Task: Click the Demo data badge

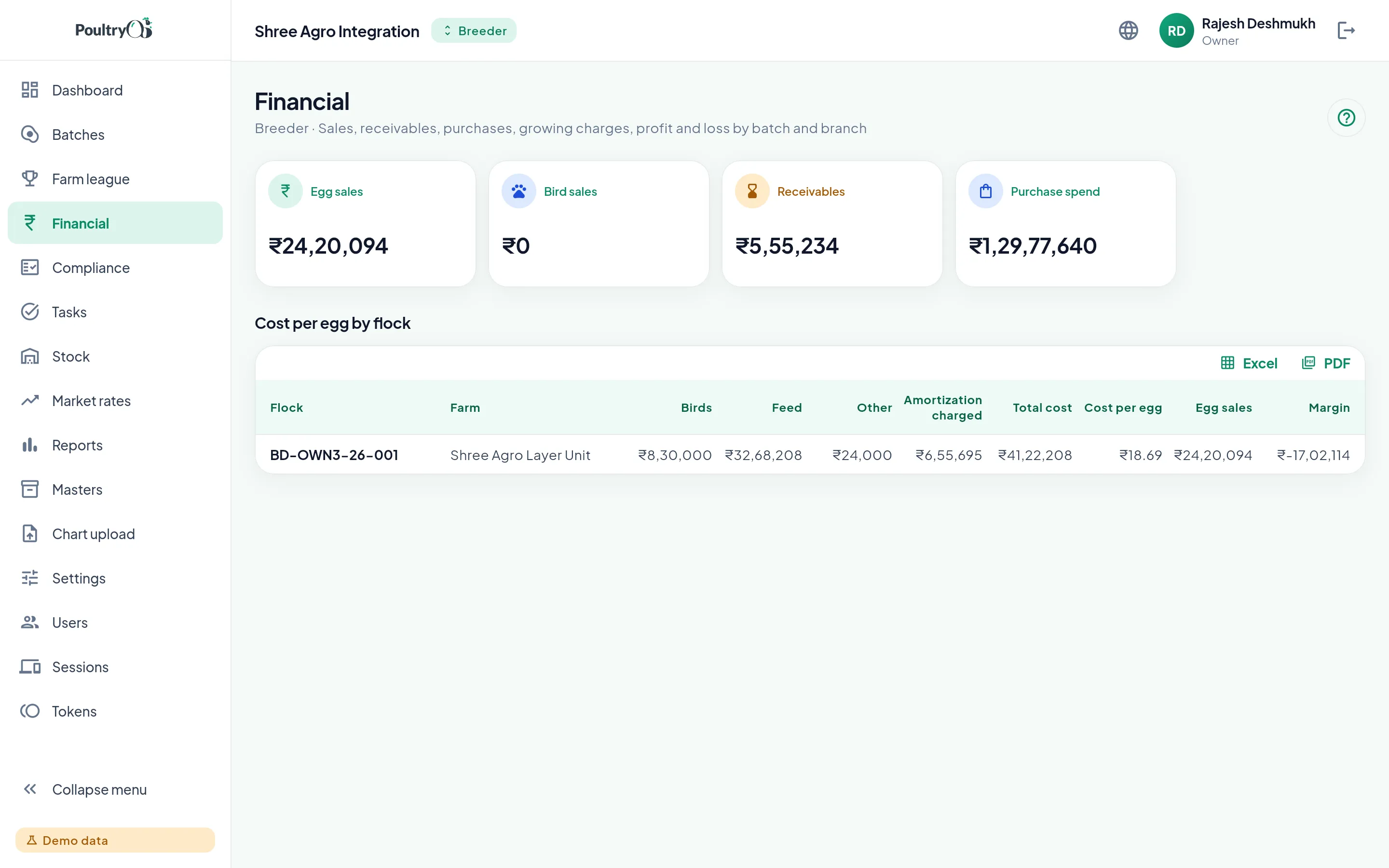Action: [115, 840]
